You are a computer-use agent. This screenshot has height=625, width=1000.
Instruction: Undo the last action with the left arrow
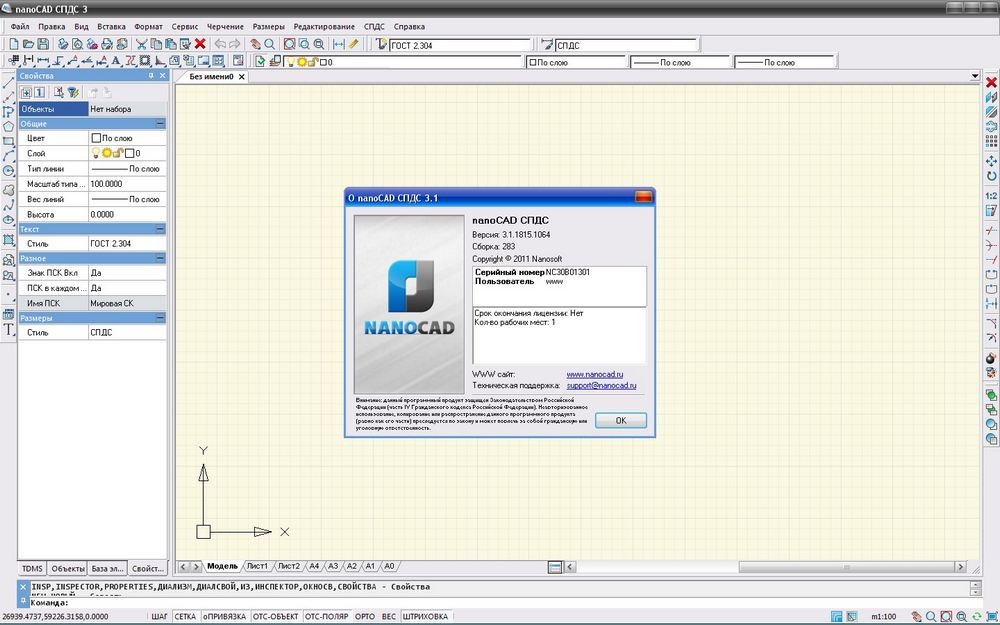(x=220, y=44)
